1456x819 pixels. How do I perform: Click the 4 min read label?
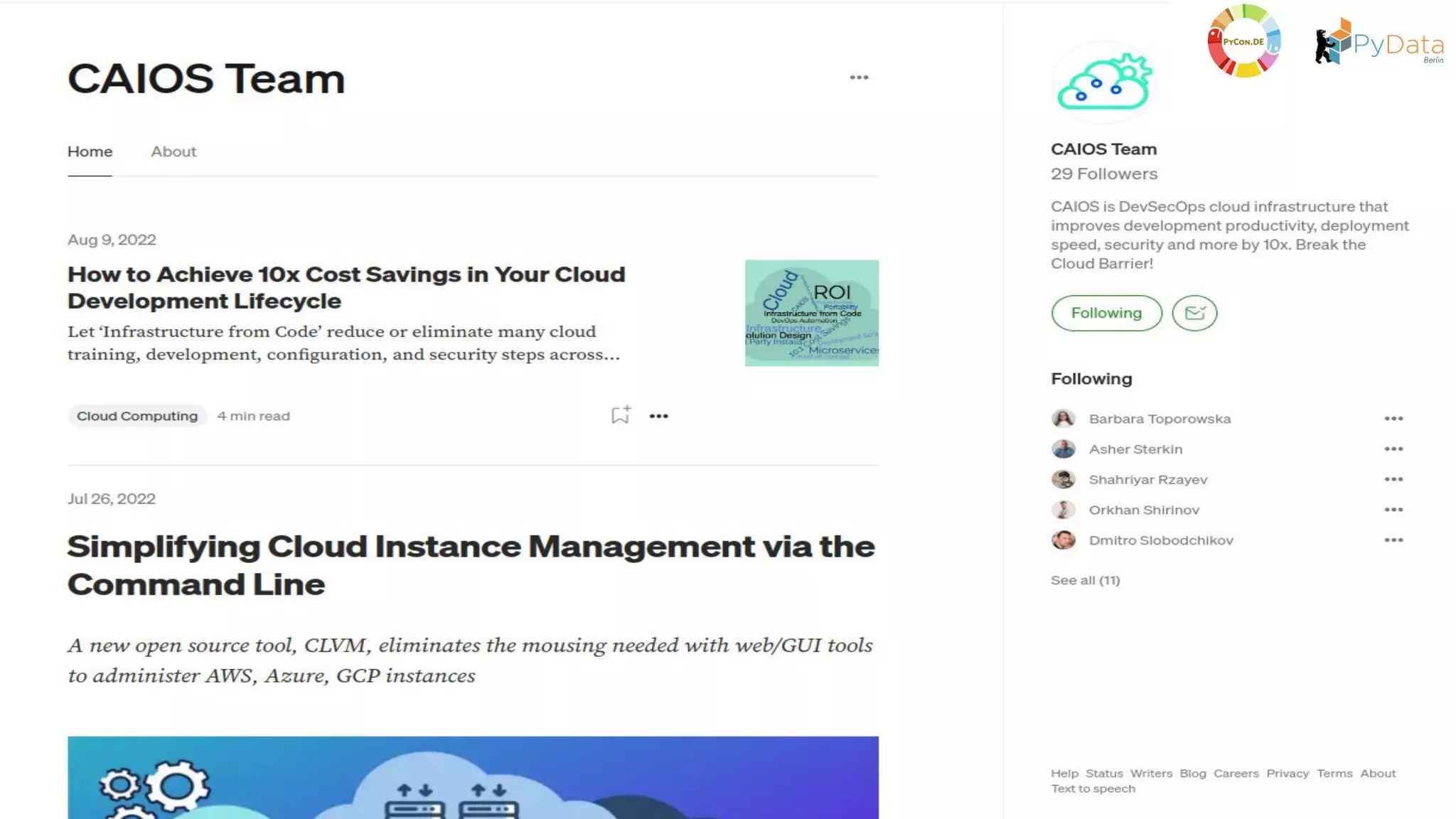[253, 416]
